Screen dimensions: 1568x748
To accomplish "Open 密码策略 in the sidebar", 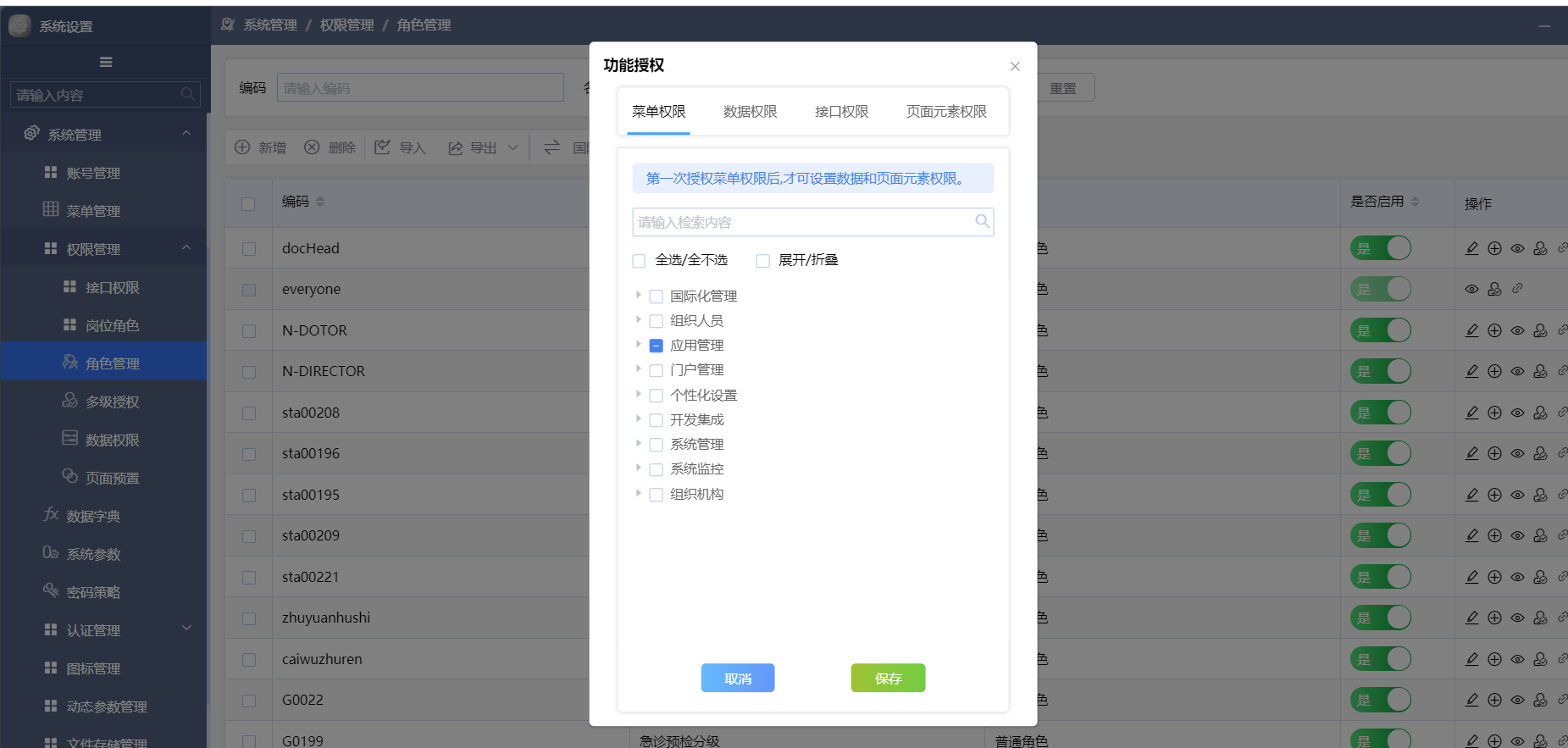I will (x=103, y=592).
